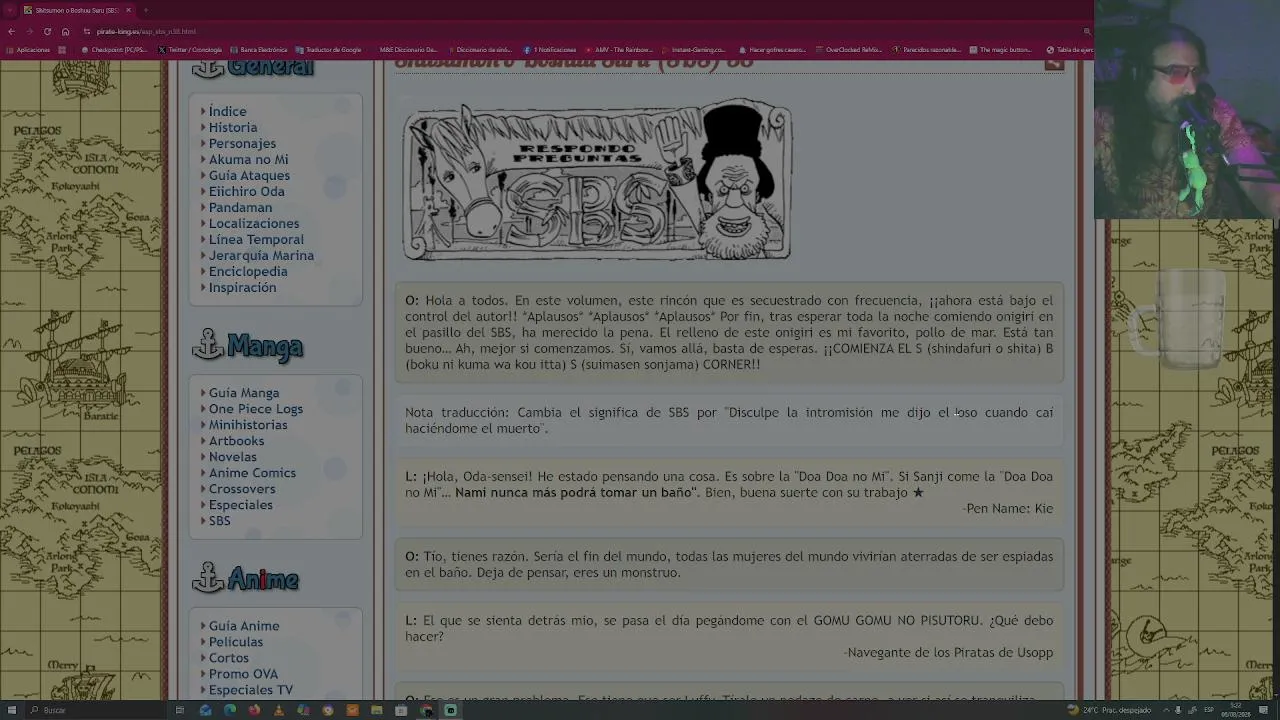Open the Banca Electrónica bookmark

point(259,50)
